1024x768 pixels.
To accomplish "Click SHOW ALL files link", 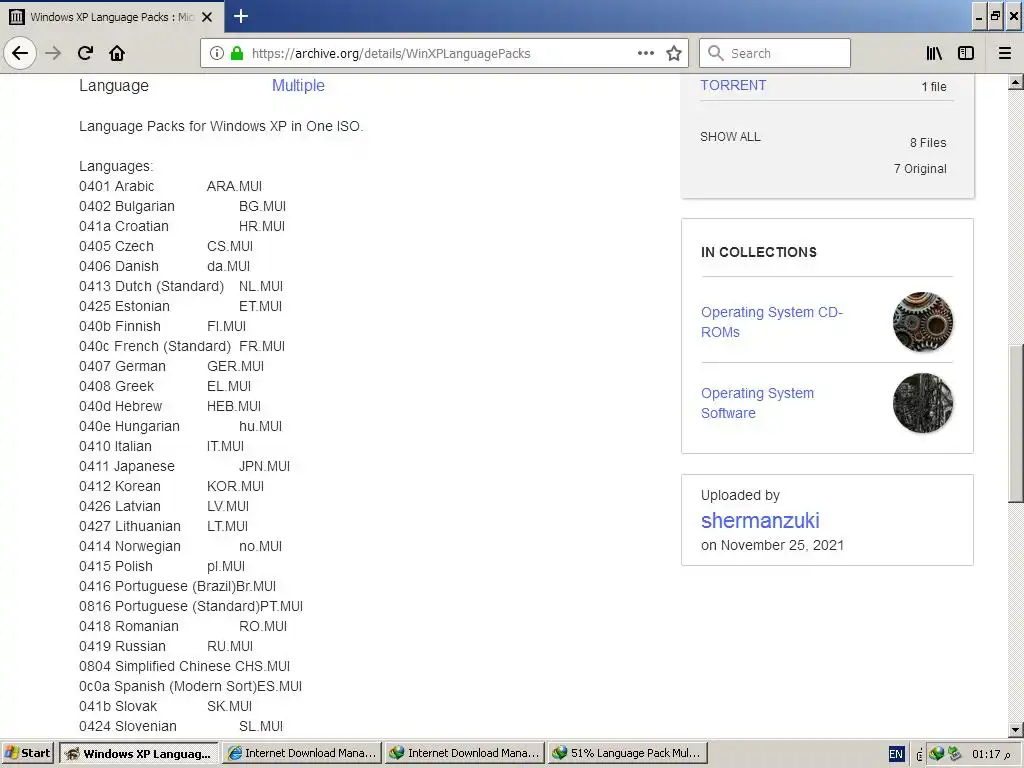I will 730,136.
